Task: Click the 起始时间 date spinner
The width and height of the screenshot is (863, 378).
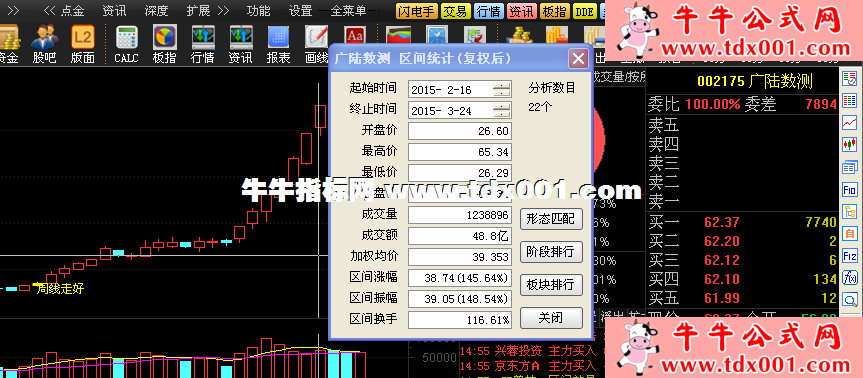Action: click(501, 89)
